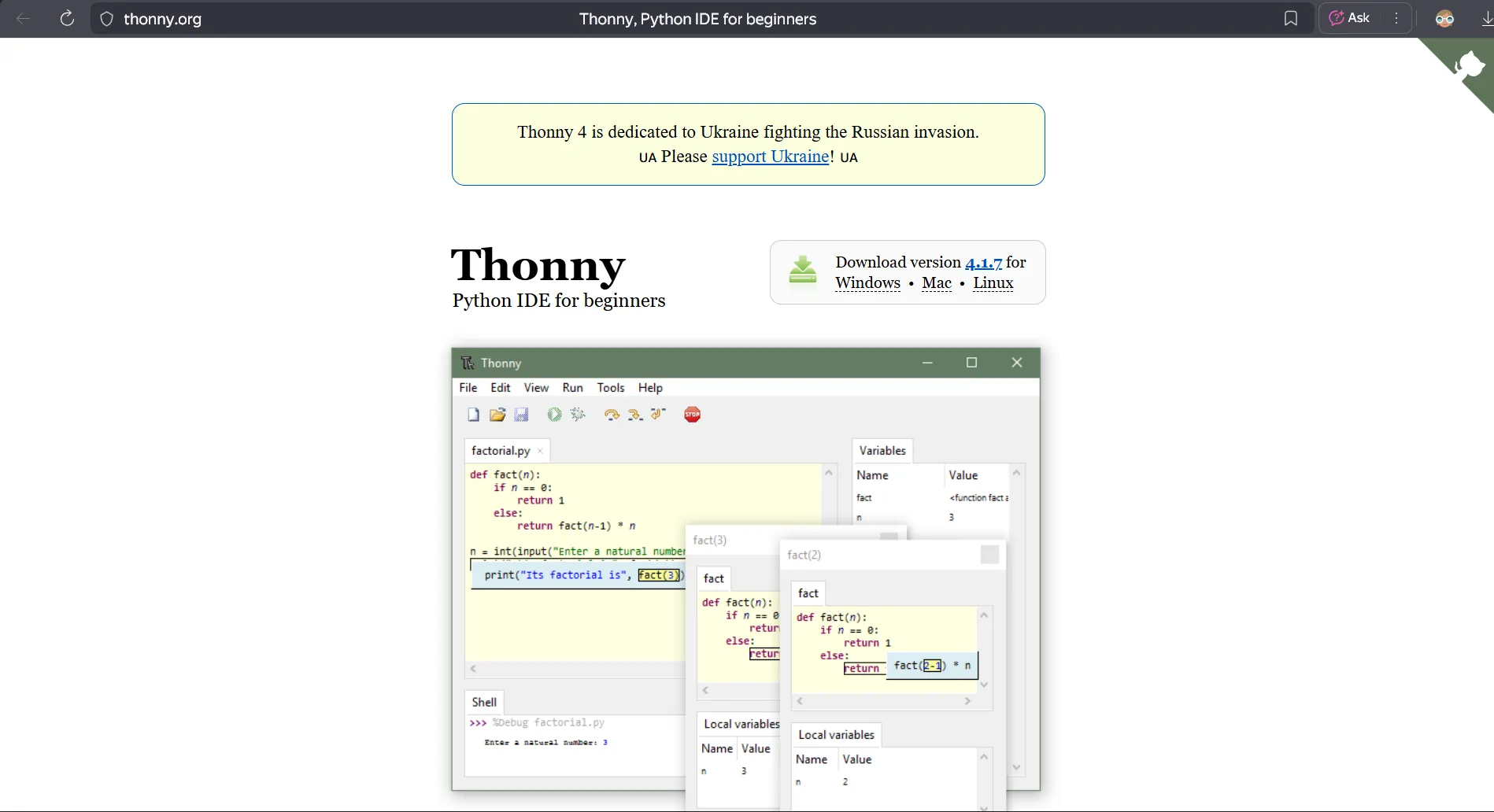
Task: Click the '<function fact' value cell
Action: click(978, 498)
